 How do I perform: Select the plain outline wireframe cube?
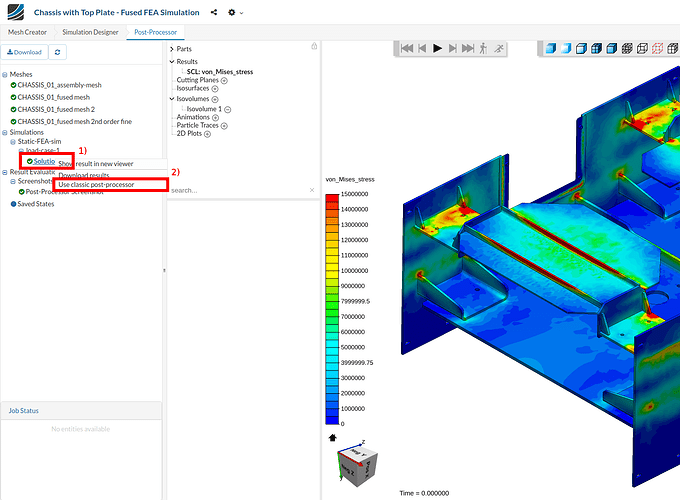tap(642, 48)
